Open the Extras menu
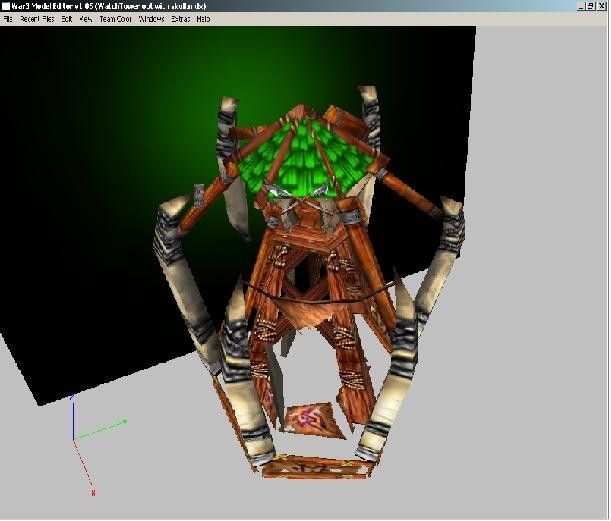This screenshot has width=611, height=521. (x=180, y=19)
